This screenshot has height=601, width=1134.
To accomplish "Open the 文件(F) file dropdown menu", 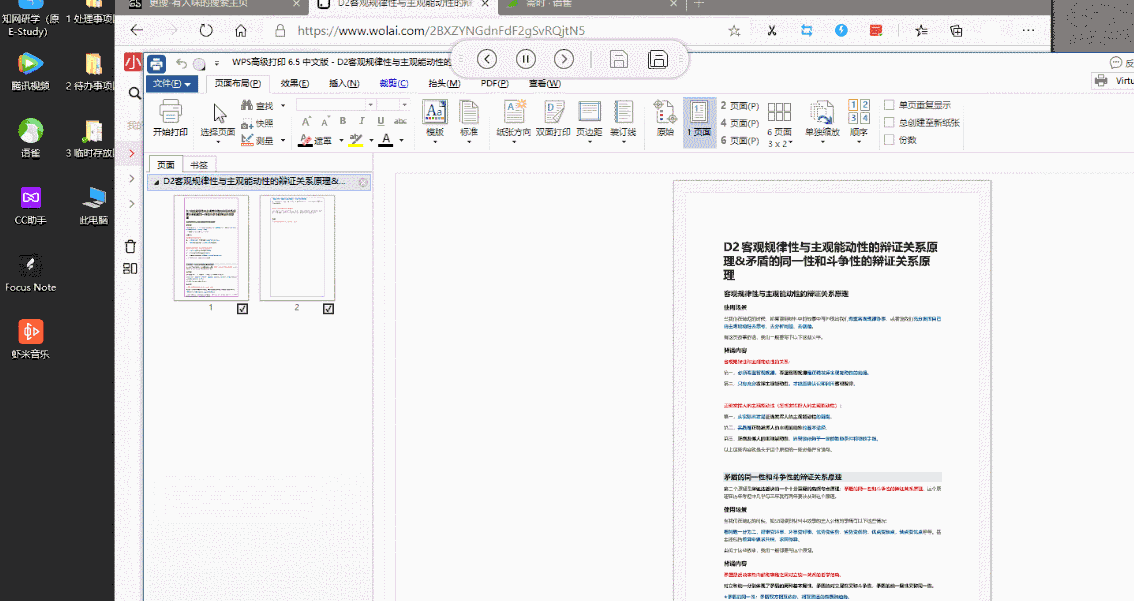I will 173,83.
